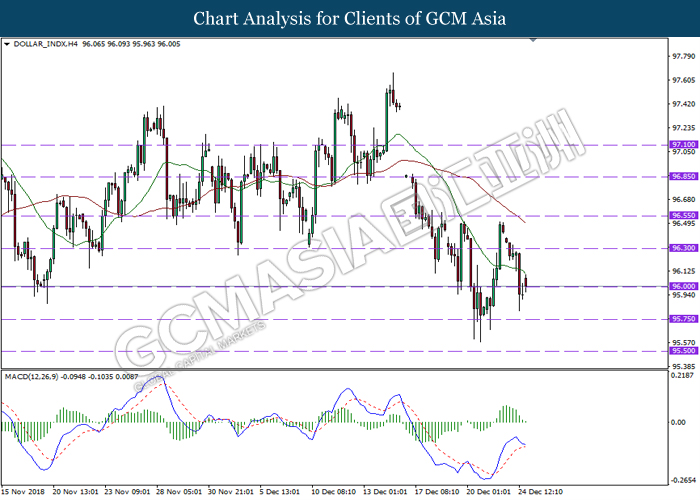700x500 pixels.
Task: Click the 23 Nov 09:01 time label
Action: coord(127,492)
